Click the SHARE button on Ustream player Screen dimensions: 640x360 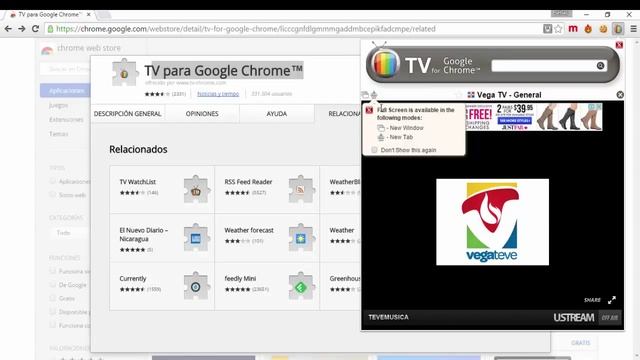[592, 300]
